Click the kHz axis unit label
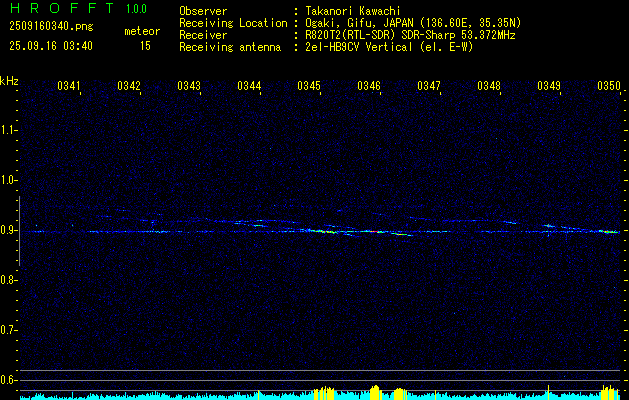This screenshot has width=629, height=400. coord(10,80)
